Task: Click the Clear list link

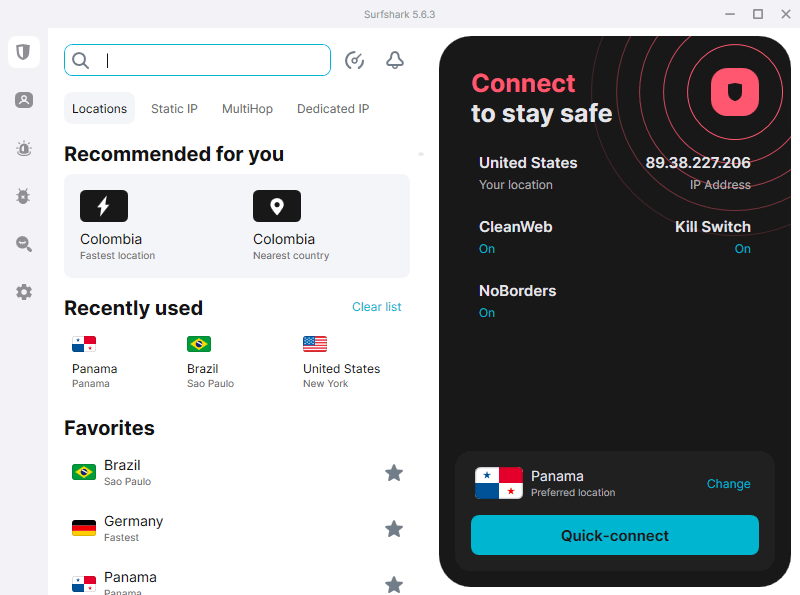Action: click(377, 307)
